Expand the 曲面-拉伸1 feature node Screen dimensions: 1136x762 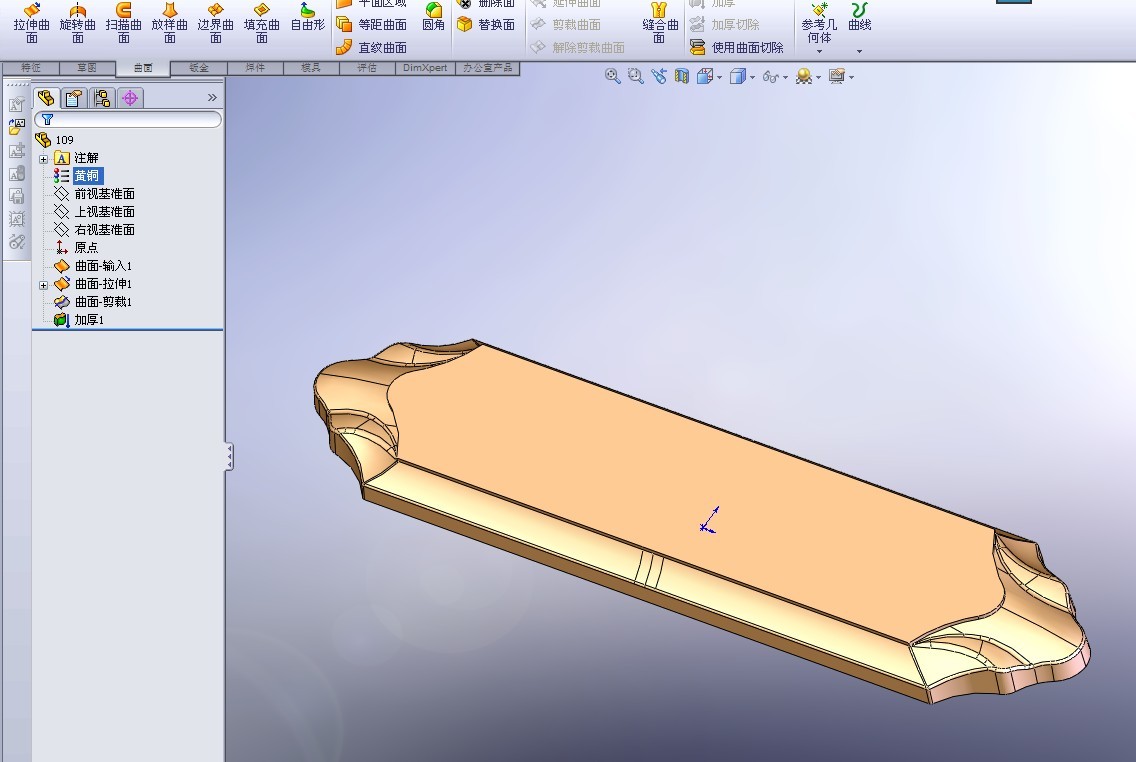[43, 285]
